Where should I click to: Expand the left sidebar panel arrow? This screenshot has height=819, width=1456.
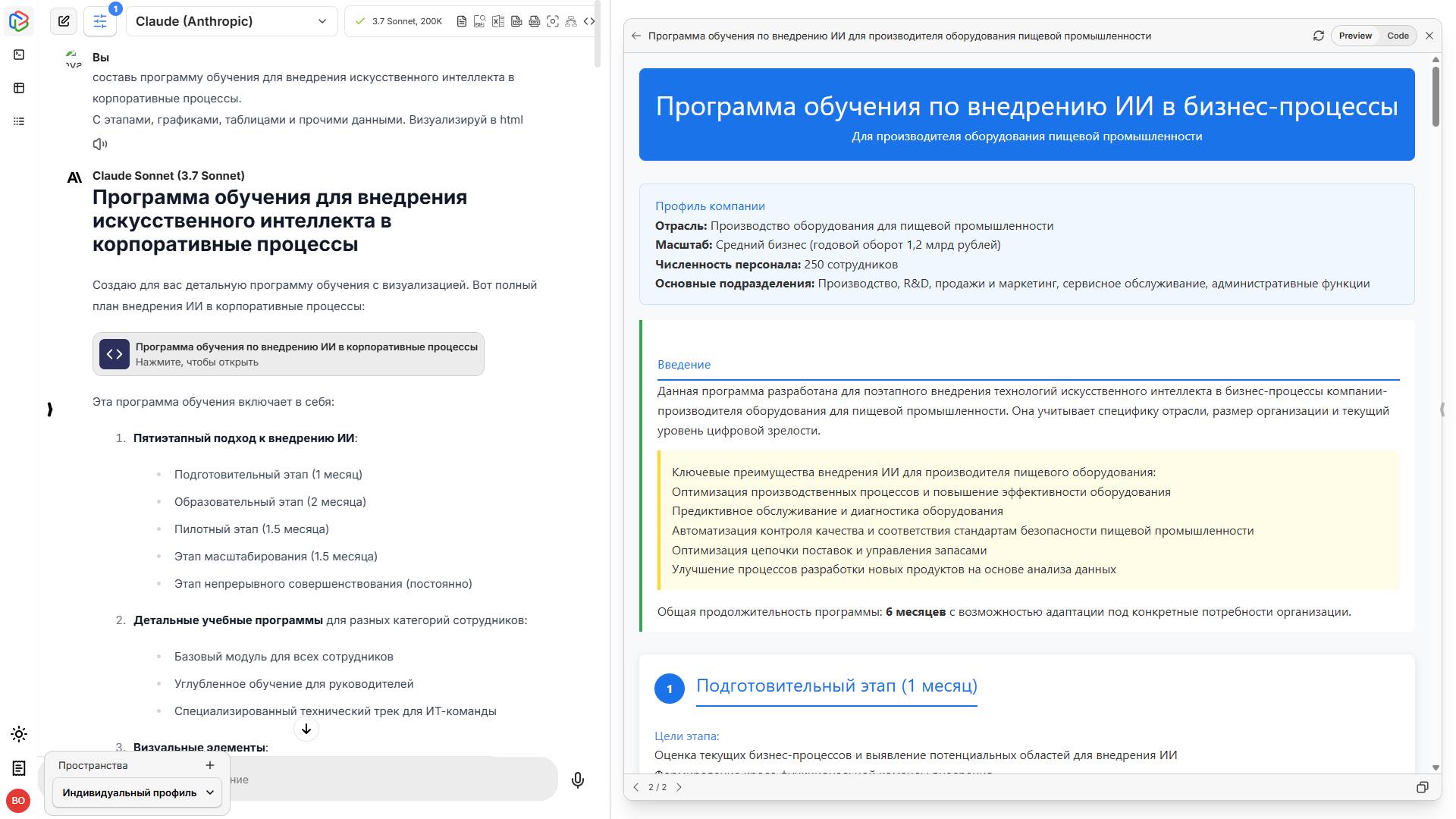[50, 409]
